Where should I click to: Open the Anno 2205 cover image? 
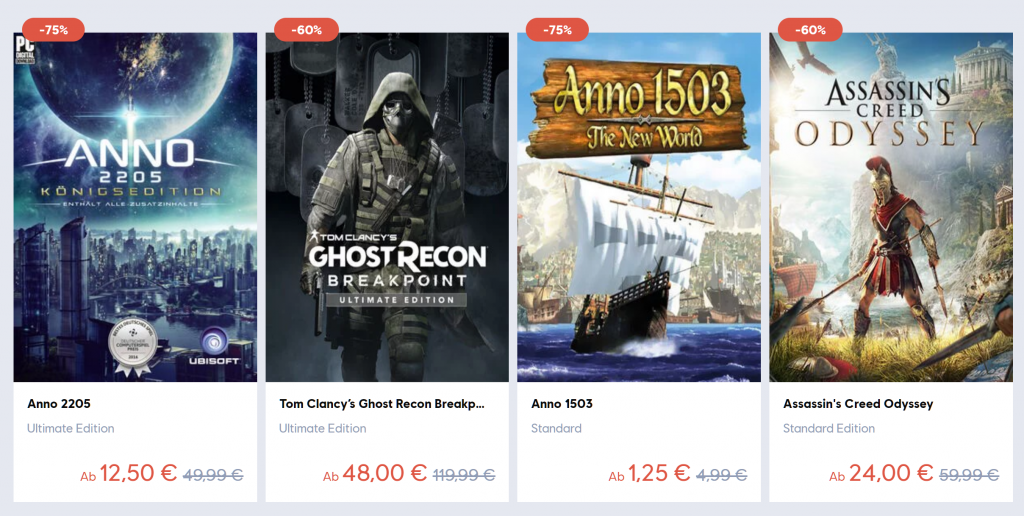135,207
